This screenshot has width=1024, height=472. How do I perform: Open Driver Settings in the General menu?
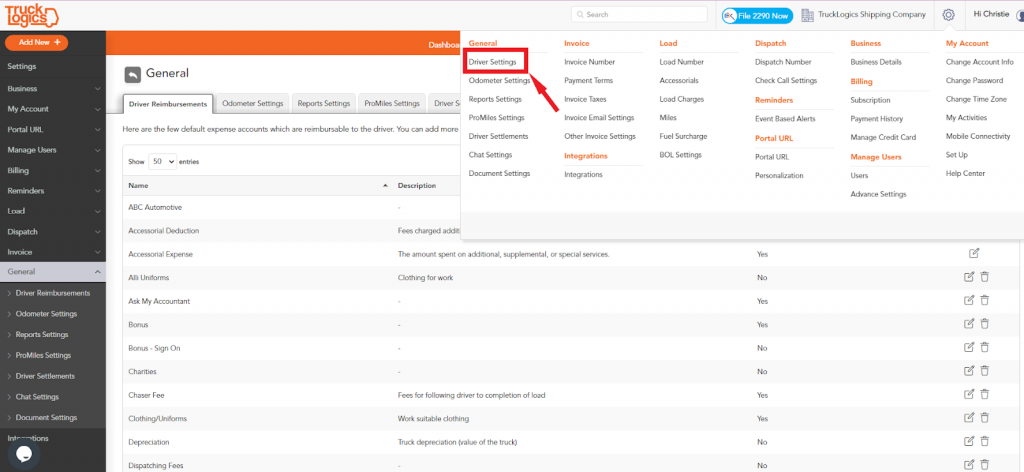[x=492, y=62]
